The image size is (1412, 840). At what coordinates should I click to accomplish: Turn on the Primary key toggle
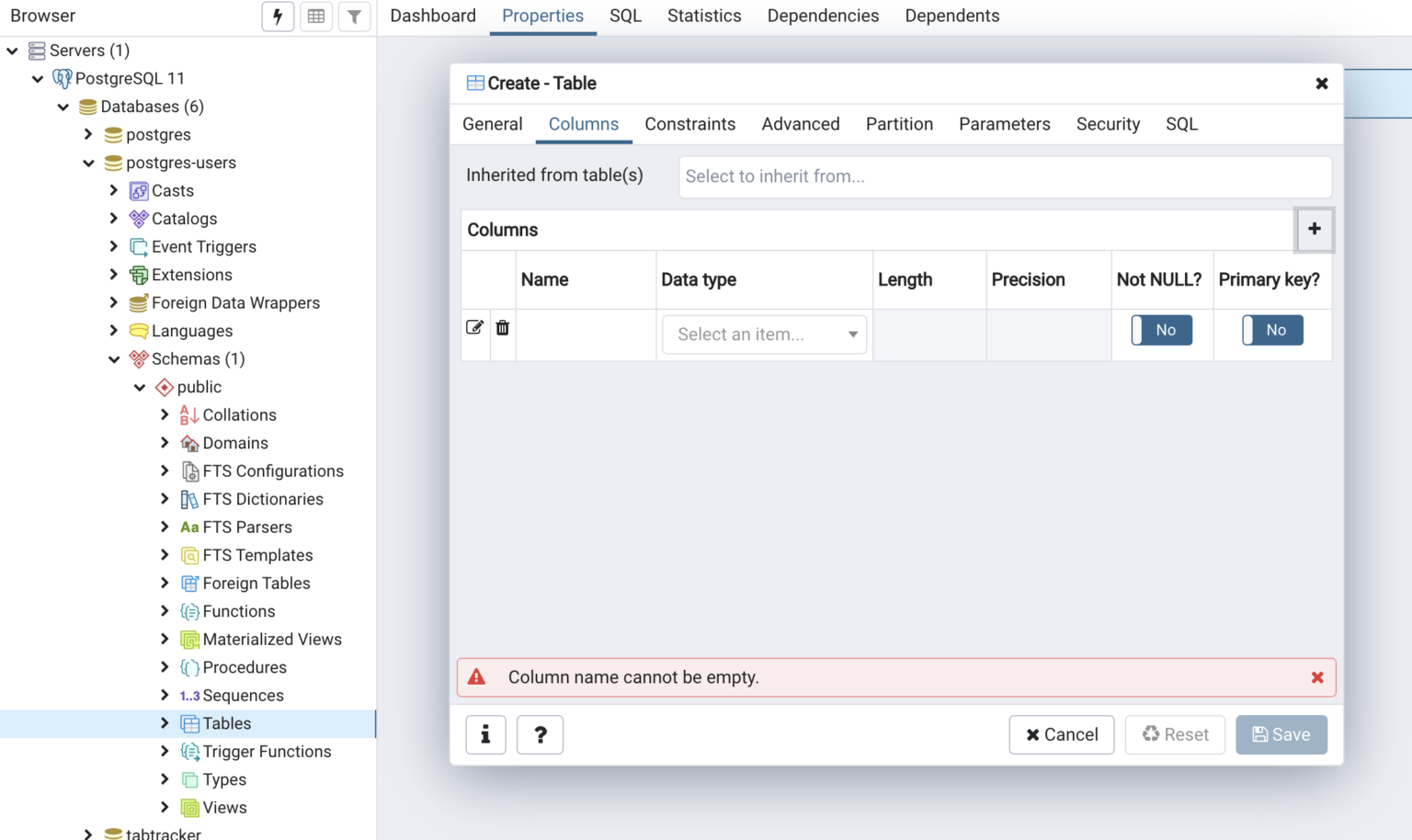click(1272, 330)
